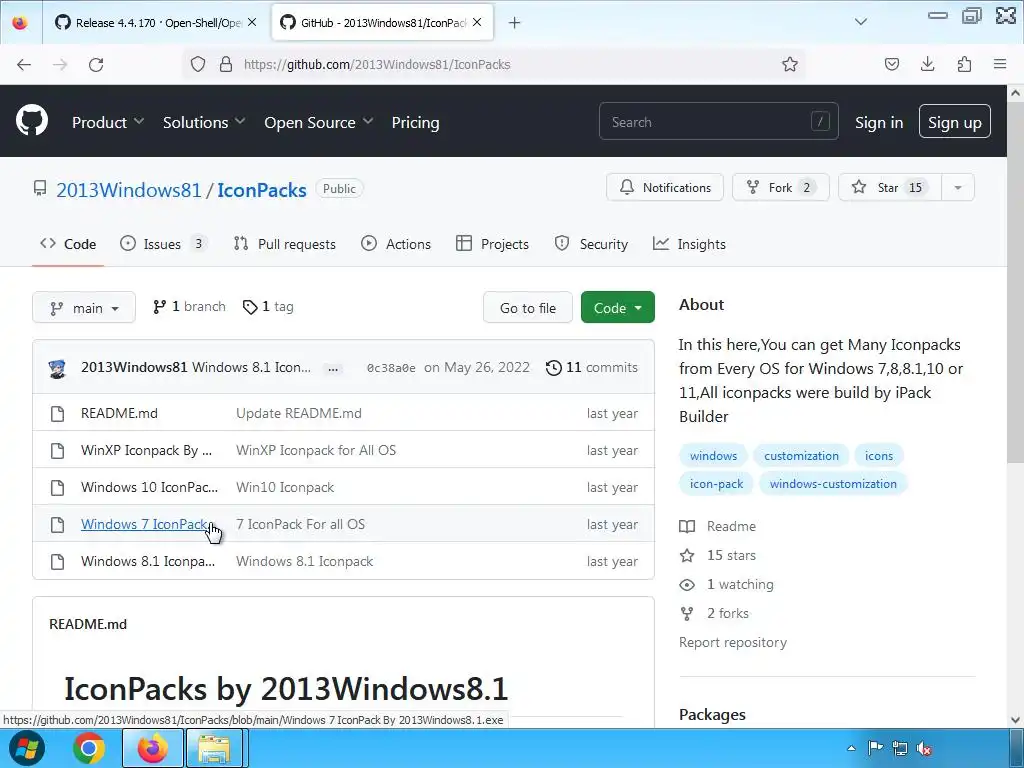
Task: List all tabs dropdown chevron
Action: 861,22
